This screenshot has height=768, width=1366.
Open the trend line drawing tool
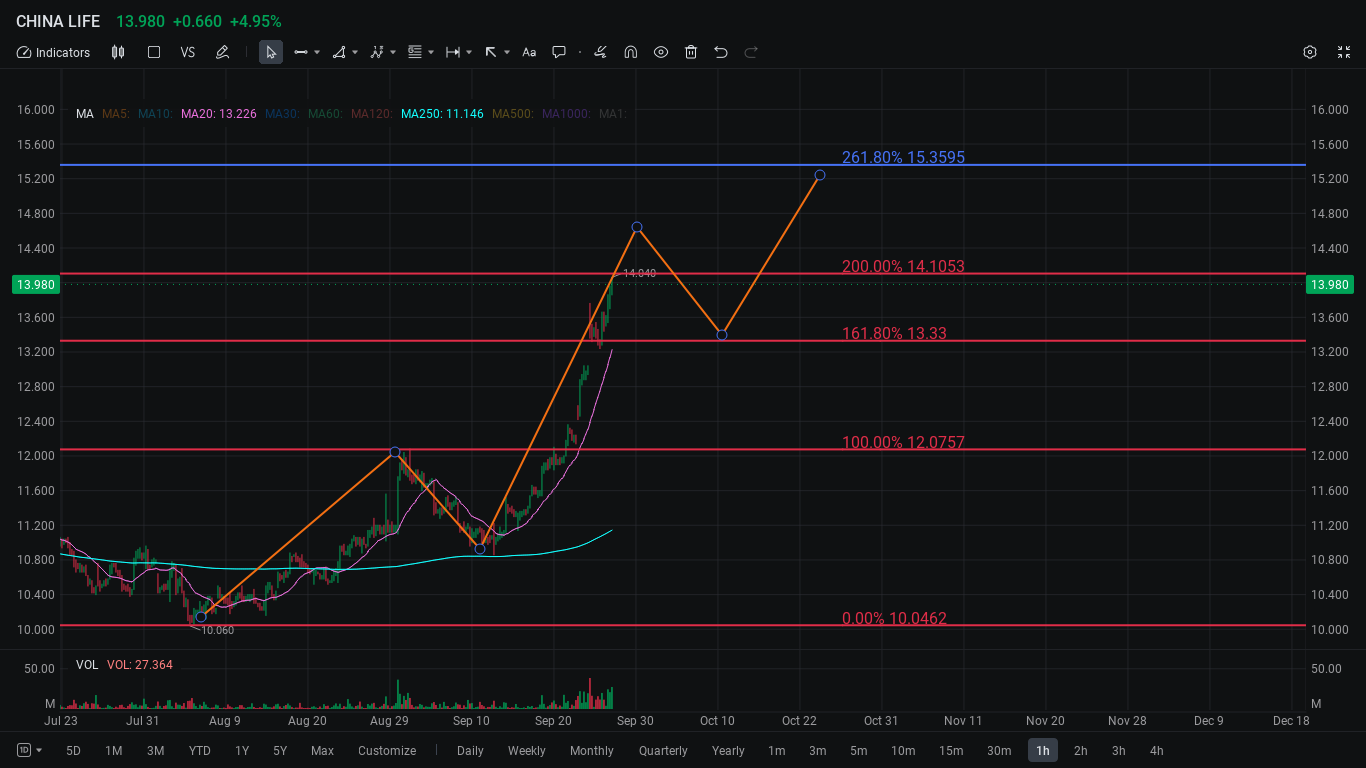(301, 52)
